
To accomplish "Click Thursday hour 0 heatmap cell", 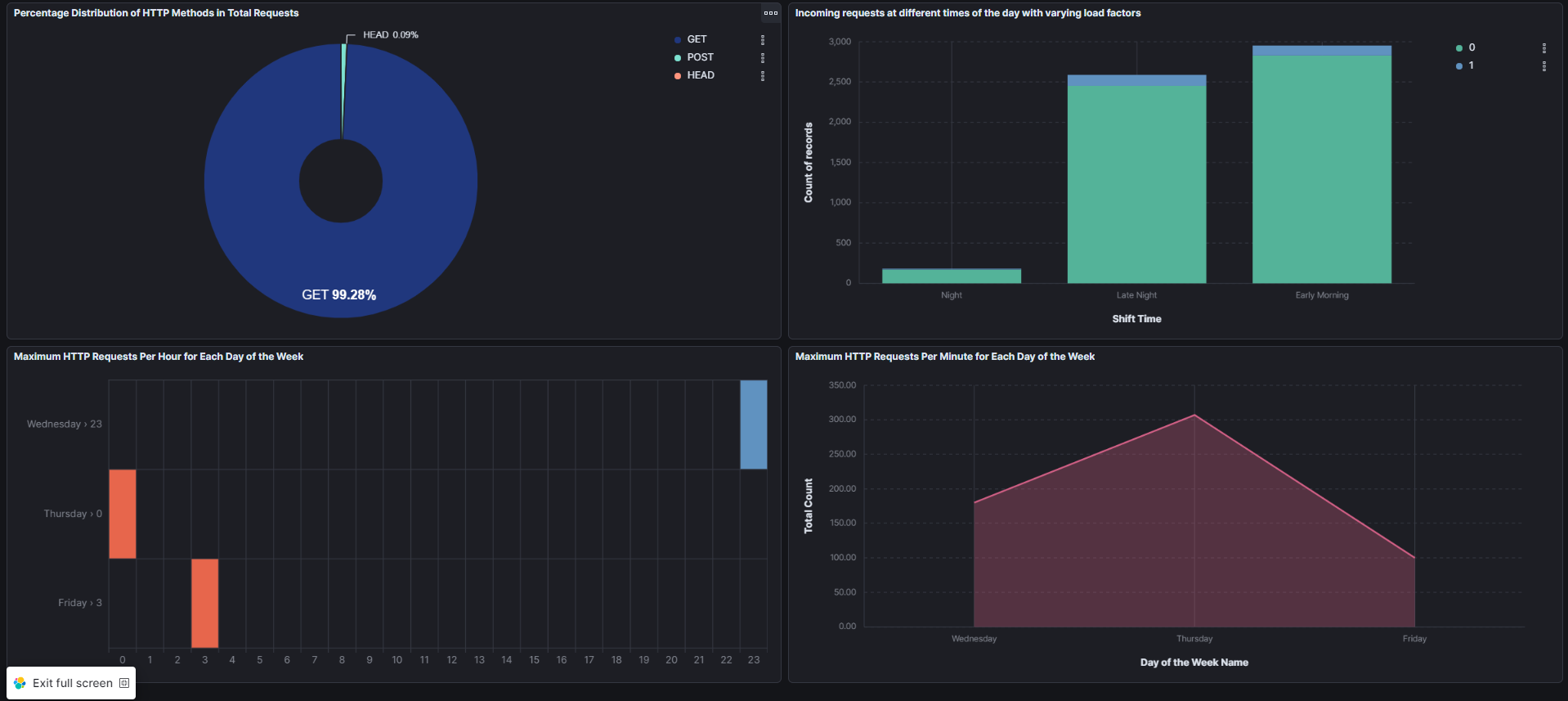I will [x=123, y=514].
